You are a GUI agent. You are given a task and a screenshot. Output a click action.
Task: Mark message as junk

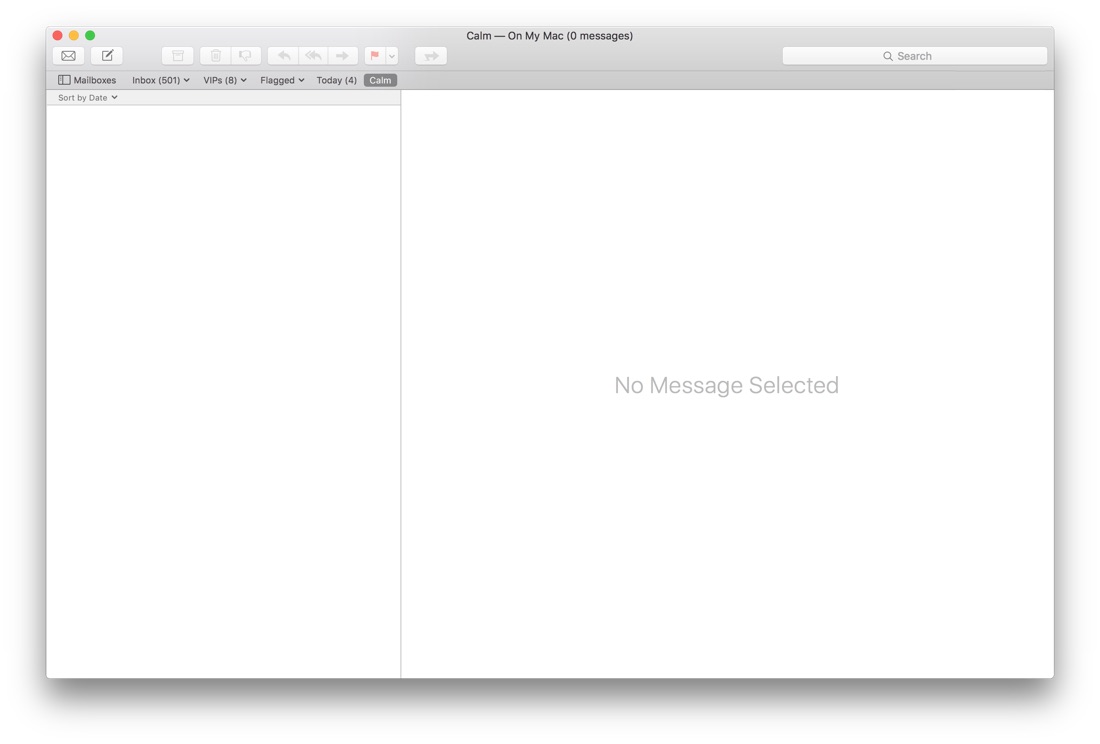pos(246,55)
